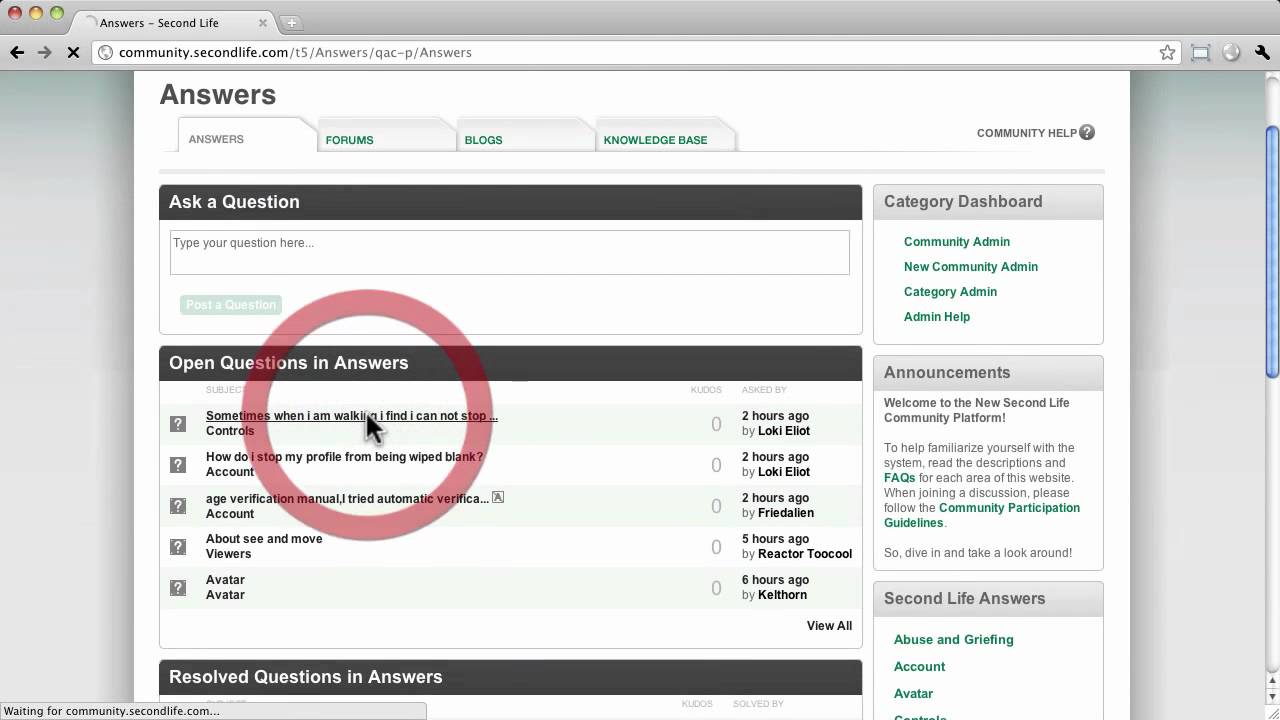Open the Avatar category in Second Life Answers
Viewport: 1280px width, 720px height.
913,693
